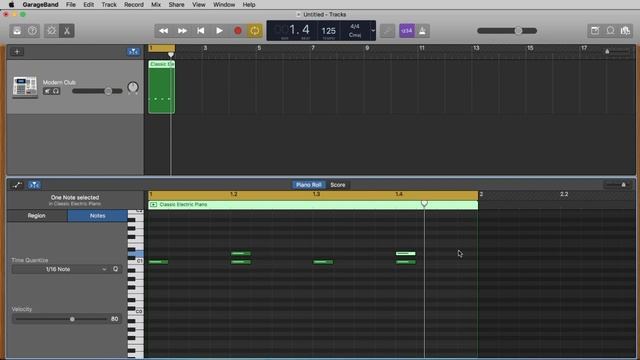Click the Cmaj key signature display
The image size is (640, 360).
[355, 35]
